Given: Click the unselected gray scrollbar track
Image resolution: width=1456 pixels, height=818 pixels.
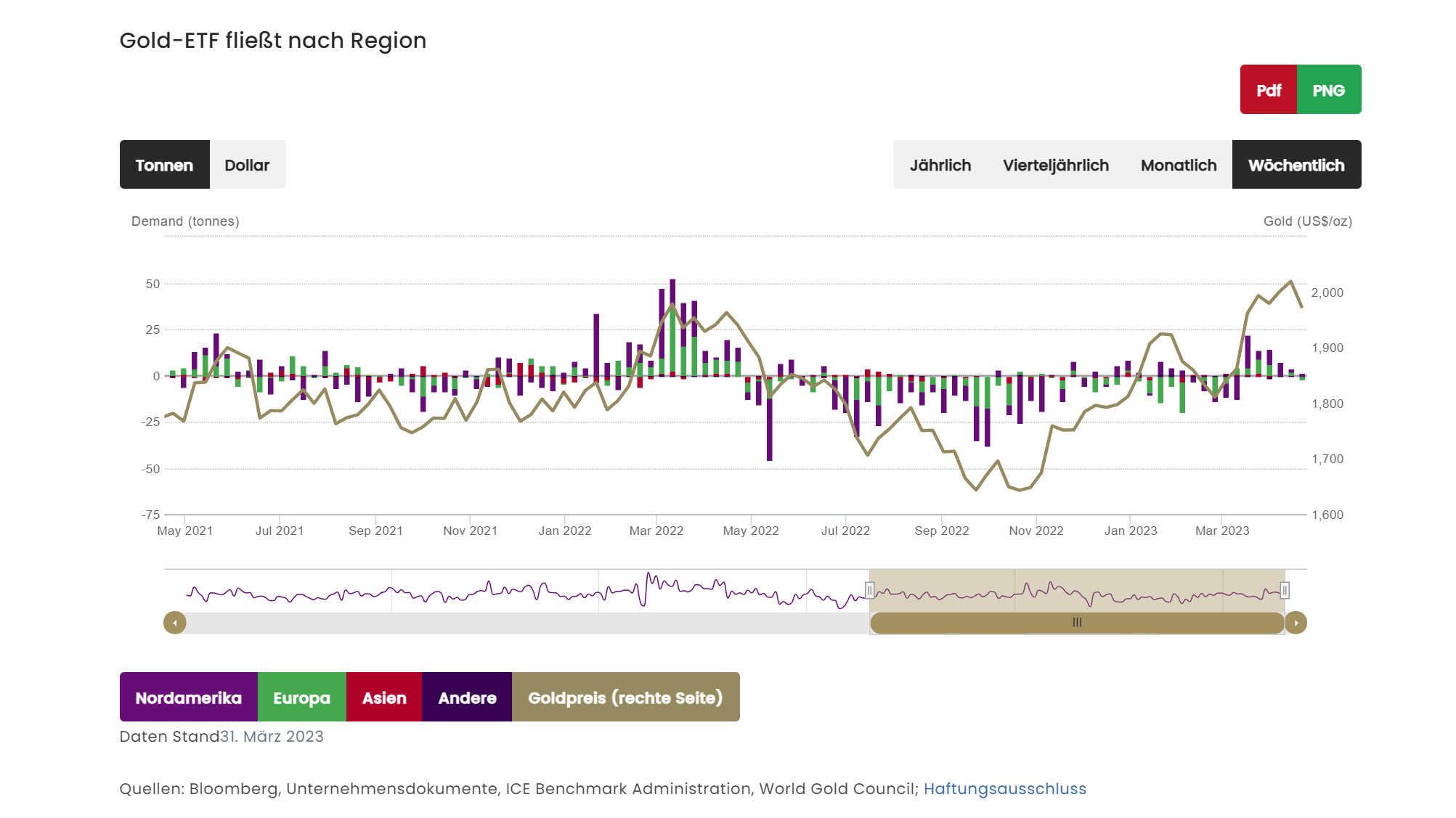Looking at the screenshot, I should click(x=528, y=623).
